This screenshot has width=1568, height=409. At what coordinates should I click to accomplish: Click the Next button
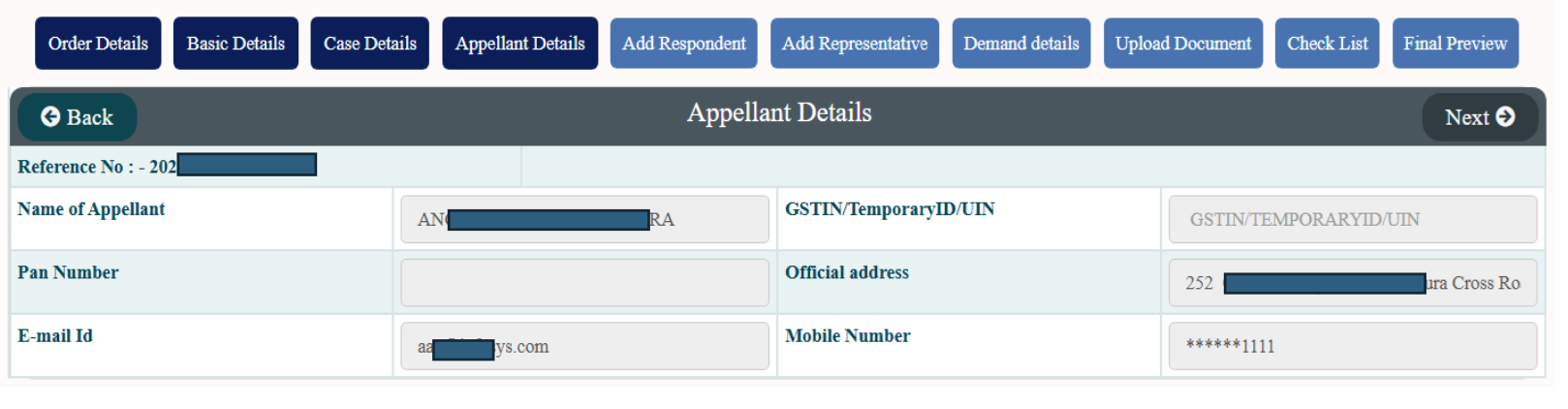pyautogui.click(x=1480, y=117)
